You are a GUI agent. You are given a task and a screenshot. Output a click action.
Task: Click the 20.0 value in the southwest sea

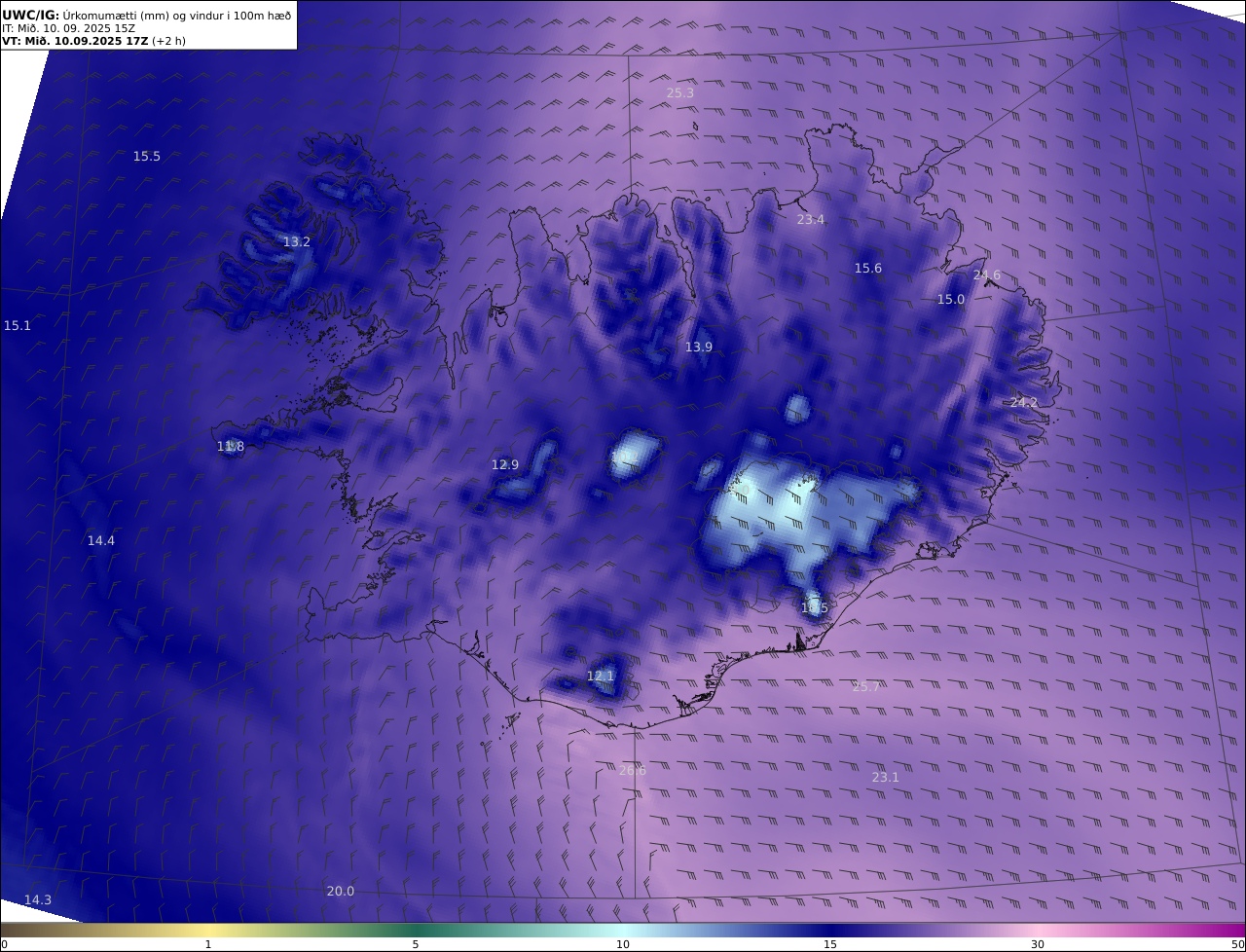[x=341, y=892]
